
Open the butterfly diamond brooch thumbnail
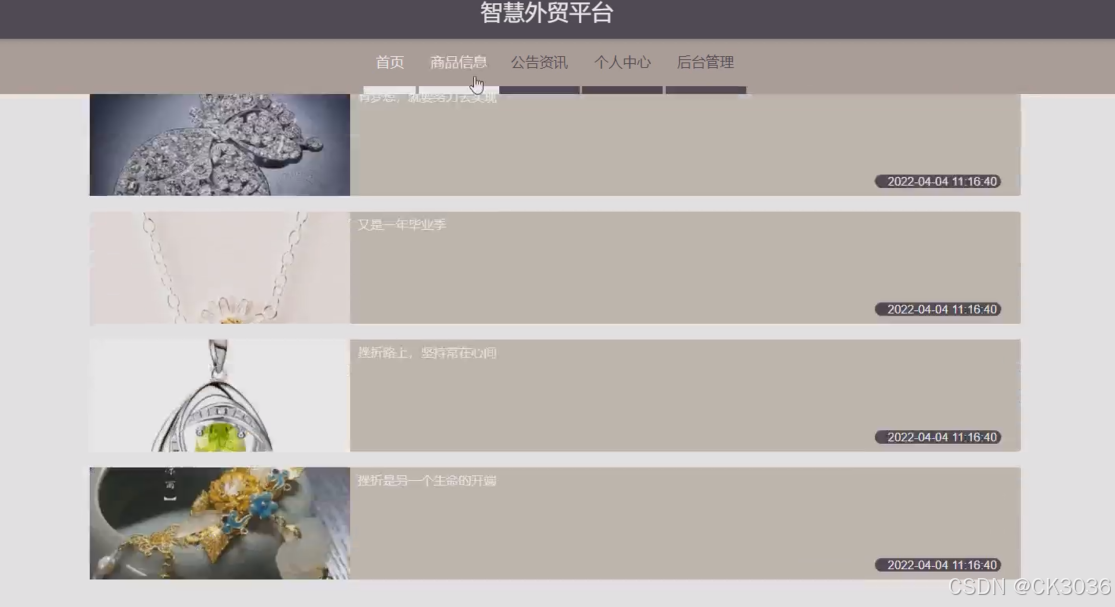[220, 144]
